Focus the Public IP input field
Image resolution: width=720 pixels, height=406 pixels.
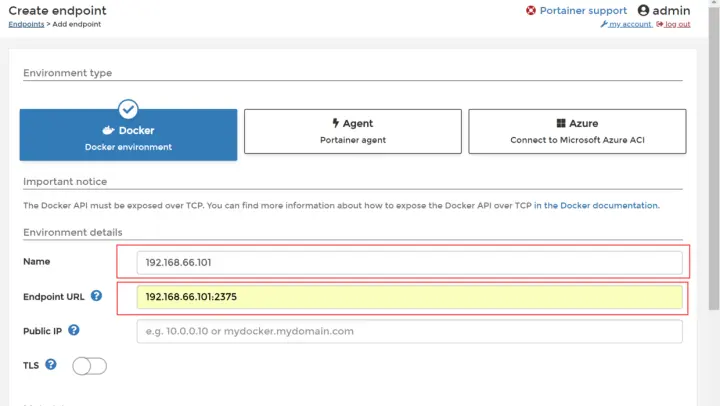pos(409,331)
